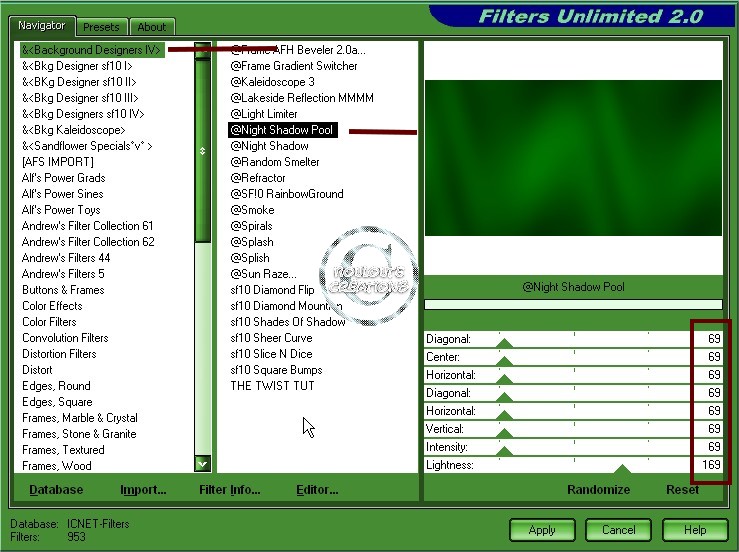
Task: Open the filter Editor...
Action: point(317,490)
